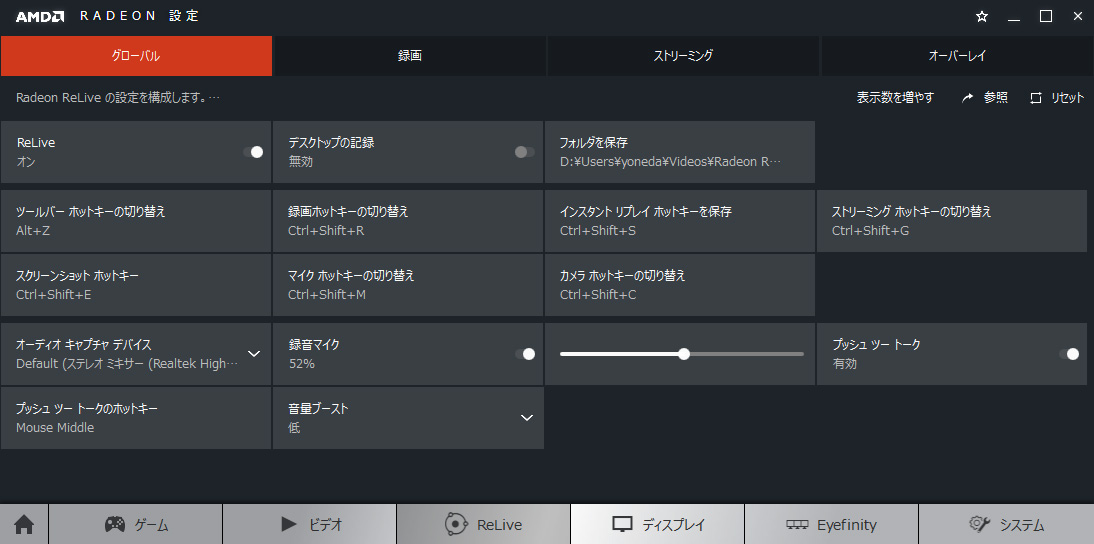Open the フォルダを保存 path tile
This screenshot has height=544, width=1094.
[x=680, y=152]
